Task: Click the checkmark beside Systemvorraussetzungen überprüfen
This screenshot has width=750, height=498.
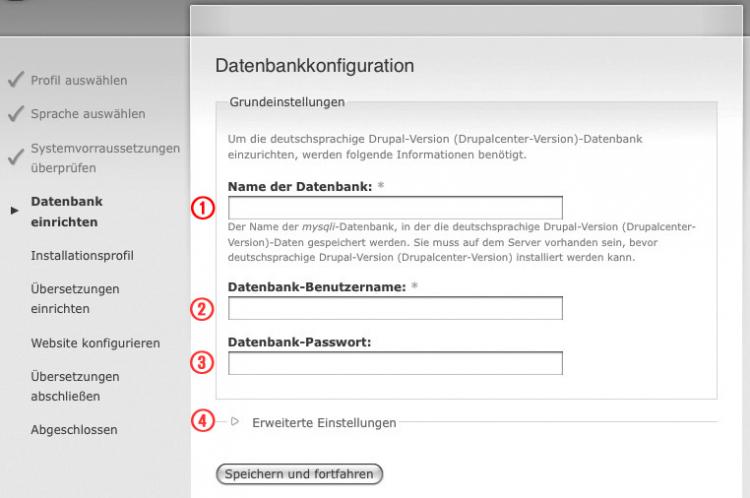Action: (14, 157)
